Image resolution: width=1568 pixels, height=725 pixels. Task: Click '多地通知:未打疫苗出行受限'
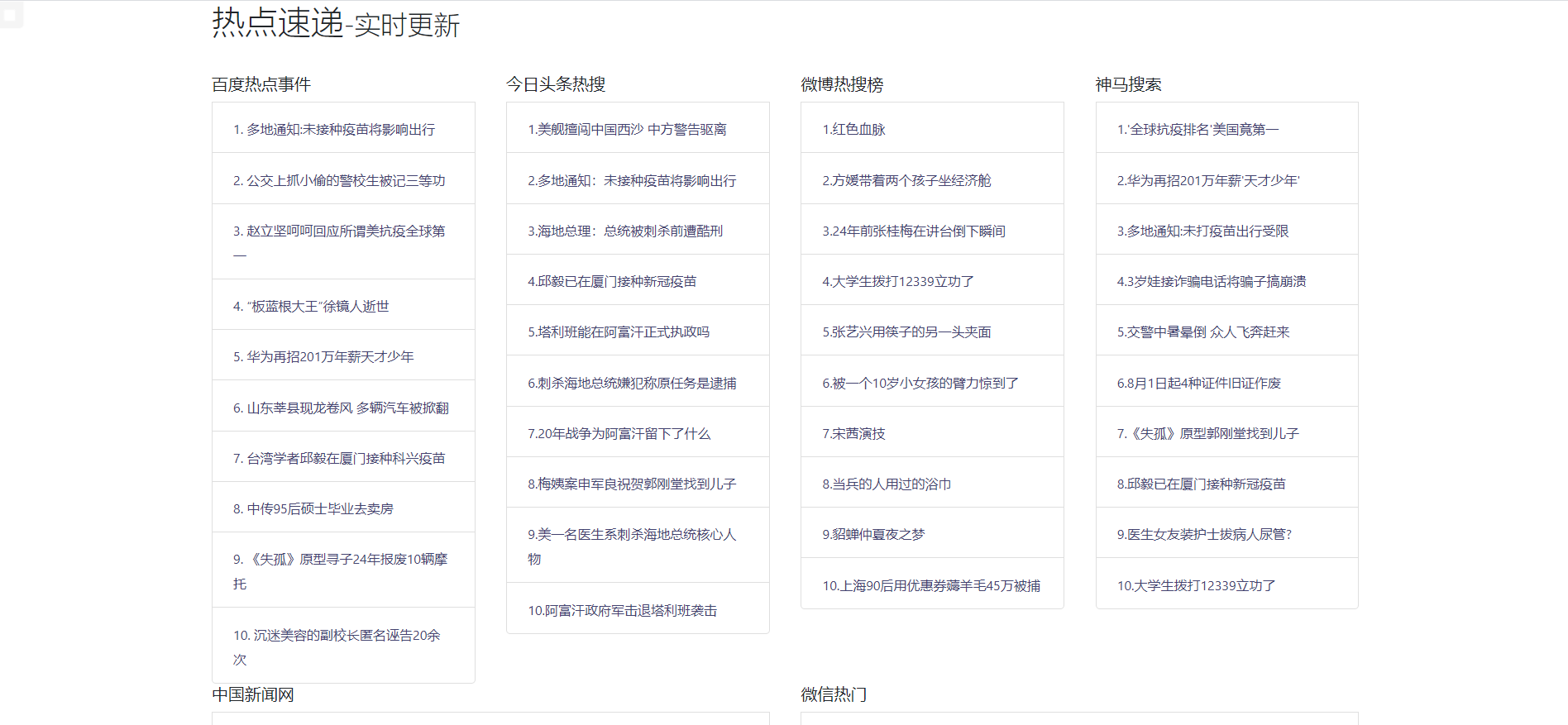pos(1202,231)
